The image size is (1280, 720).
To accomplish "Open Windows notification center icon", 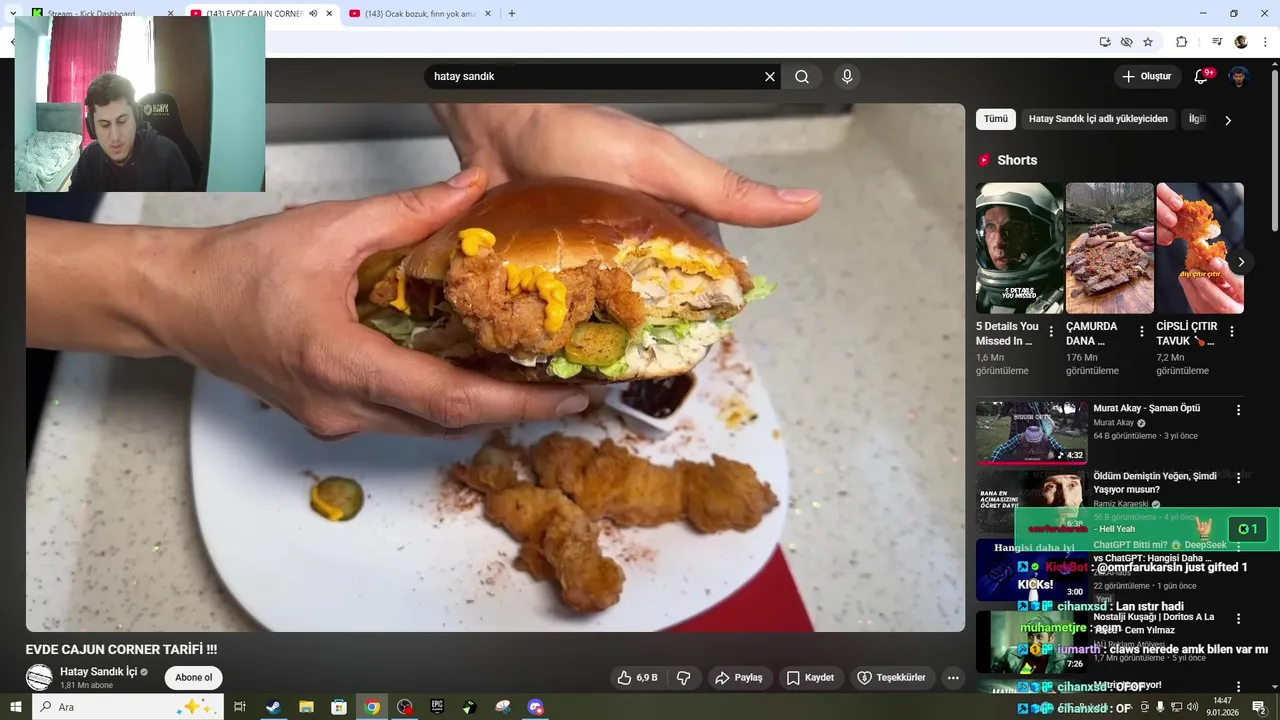I will pyautogui.click(x=1259, y=707).
